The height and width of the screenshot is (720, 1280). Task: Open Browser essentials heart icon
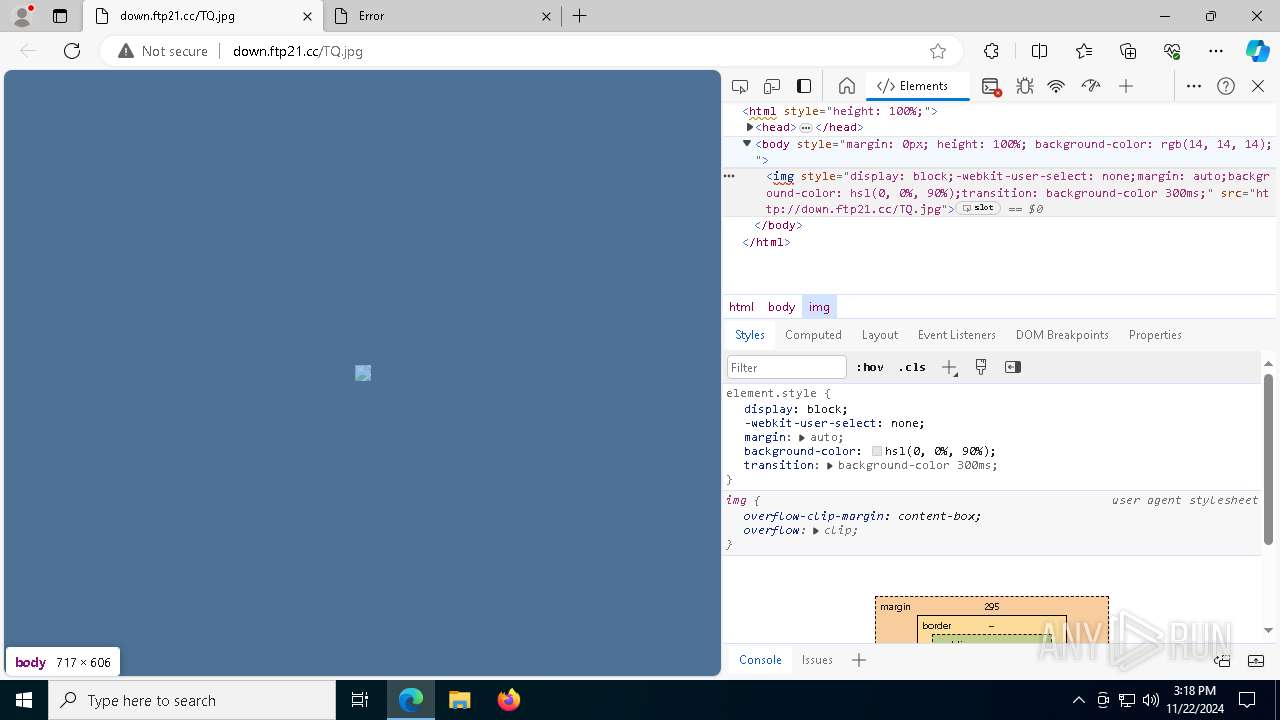1172,51
